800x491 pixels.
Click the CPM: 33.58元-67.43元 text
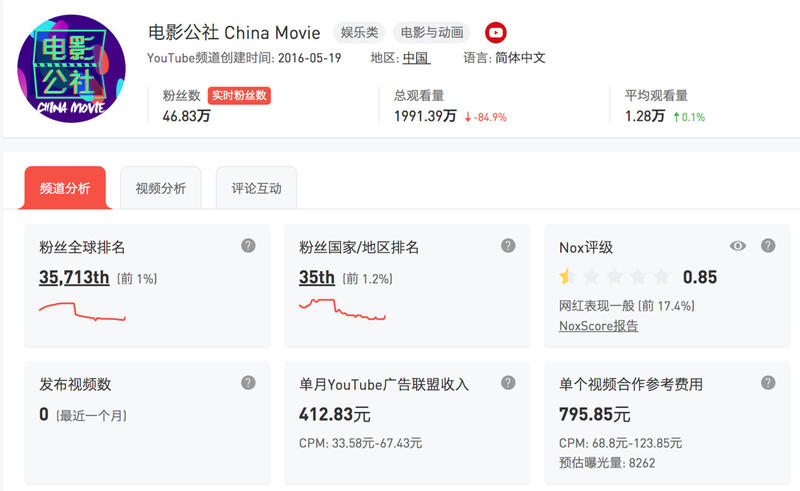coord(360,443)
